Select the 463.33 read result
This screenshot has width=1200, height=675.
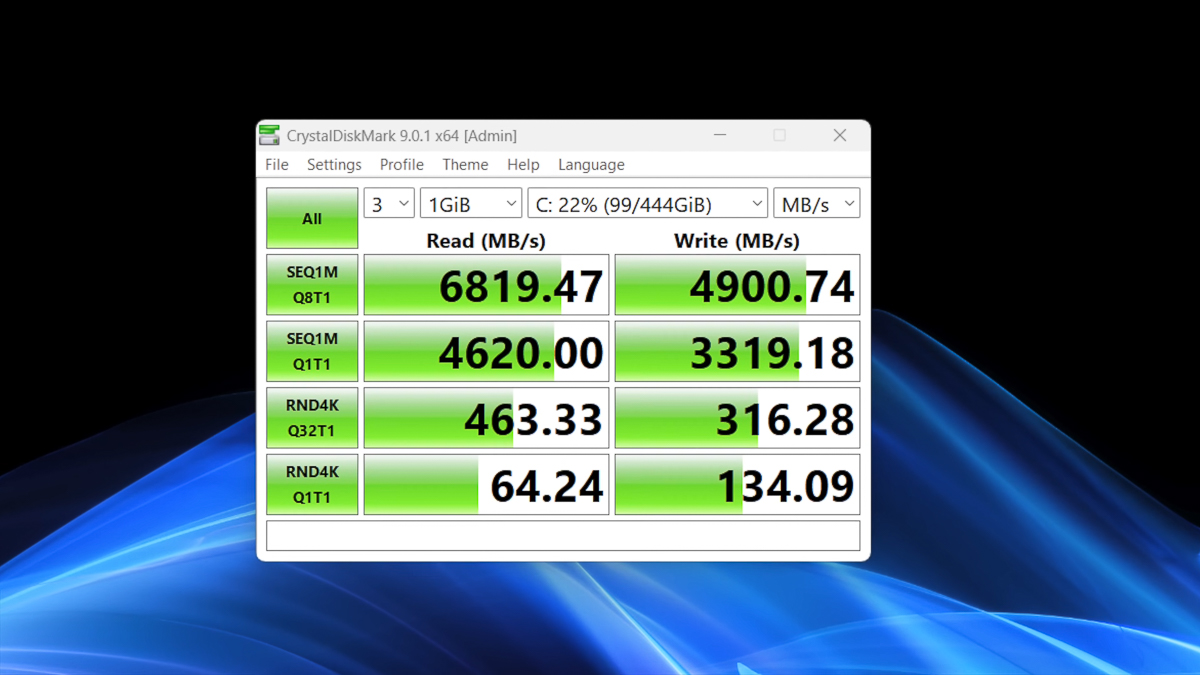pos(486,418)
